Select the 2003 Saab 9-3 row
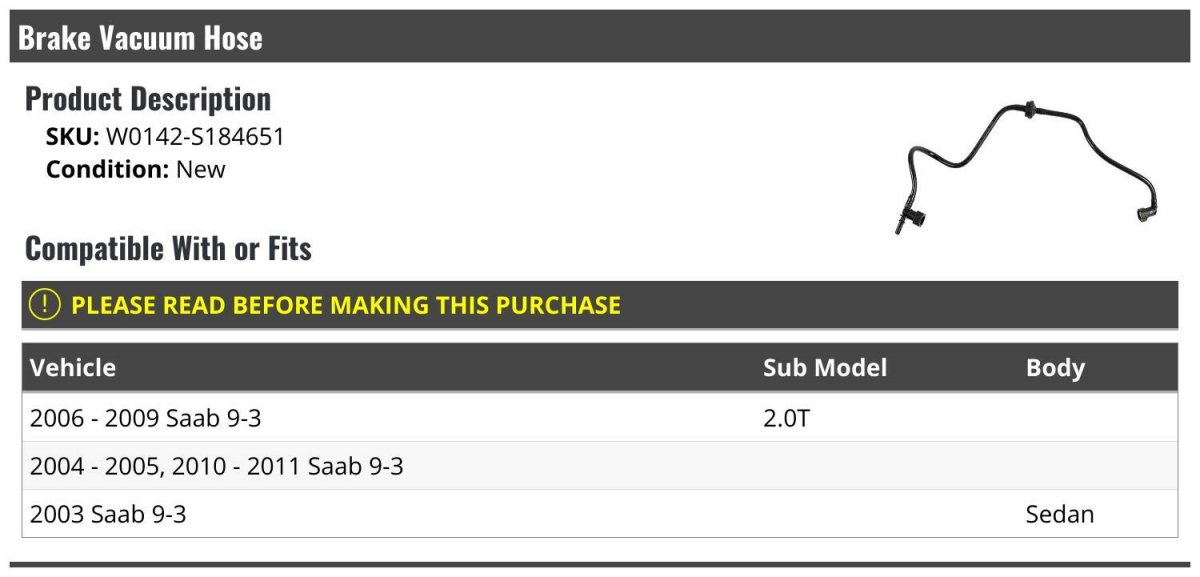 pos(108,515)
